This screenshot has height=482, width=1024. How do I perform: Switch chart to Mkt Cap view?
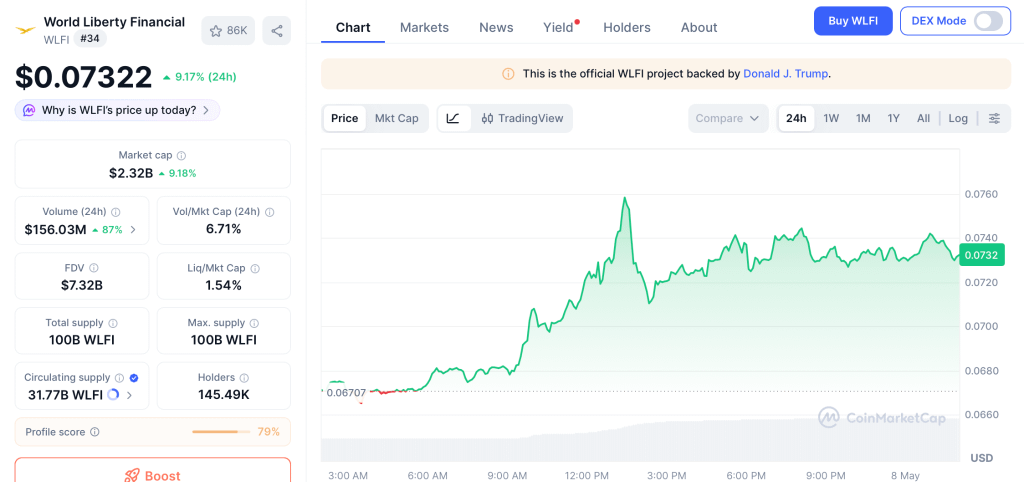click(x=396, y=118)
